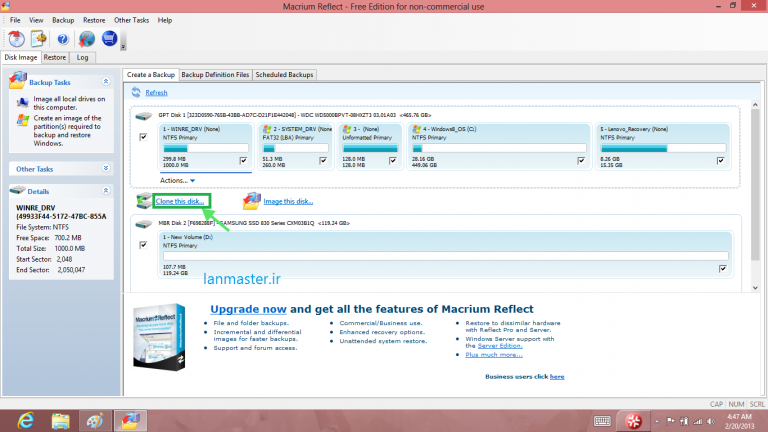Click the Clone this disk link
768x432 pixels.
coord(180,201)
